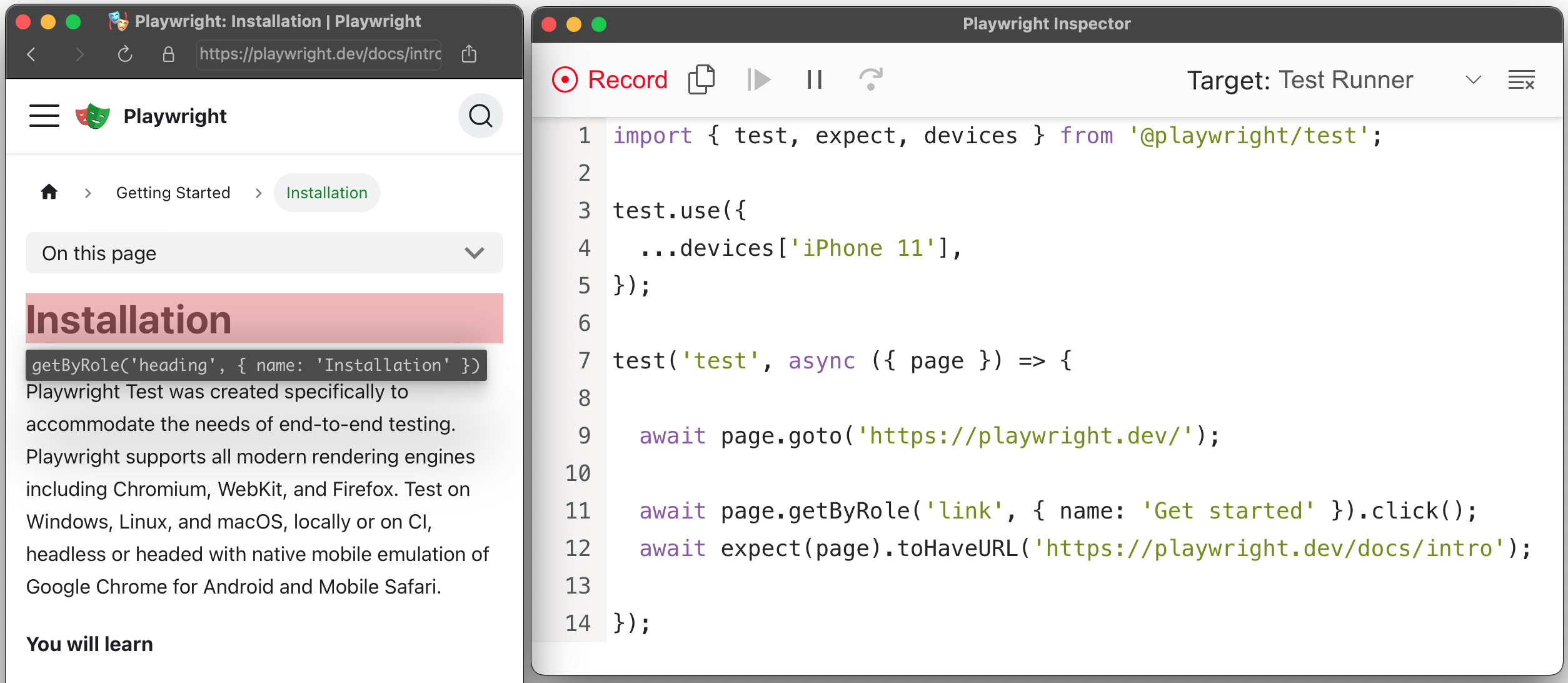Click the share icon in browser toolbar
Viewport: 1568px width, 683px height.
point(469,54)
